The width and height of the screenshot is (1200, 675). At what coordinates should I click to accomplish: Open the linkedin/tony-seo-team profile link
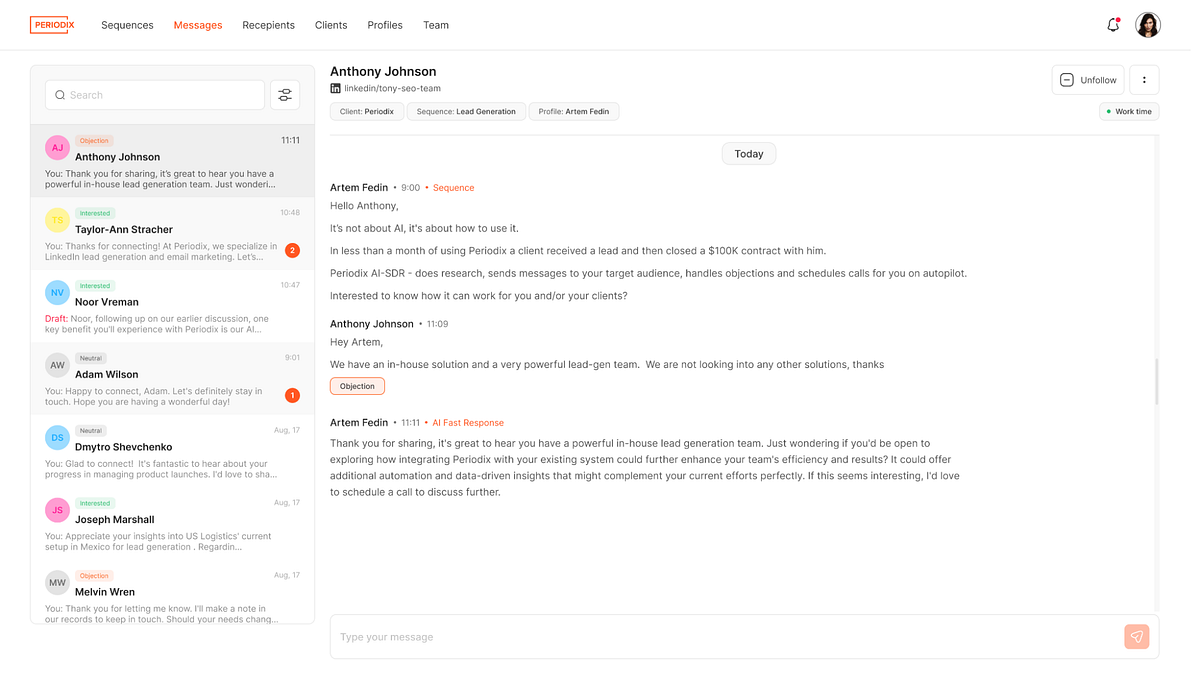coord(394,89)
